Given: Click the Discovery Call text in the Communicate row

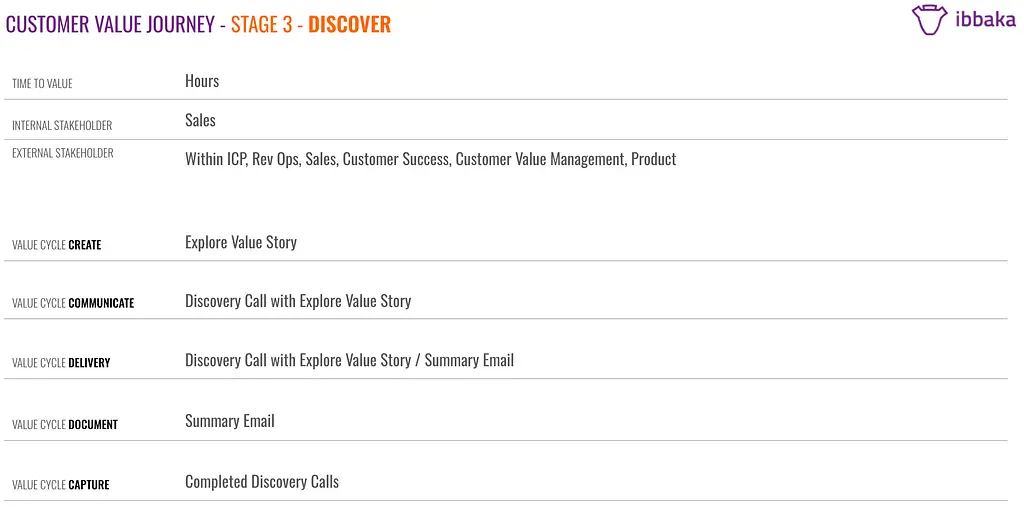Looking at the screenshot, I should [x=298, y=301].
